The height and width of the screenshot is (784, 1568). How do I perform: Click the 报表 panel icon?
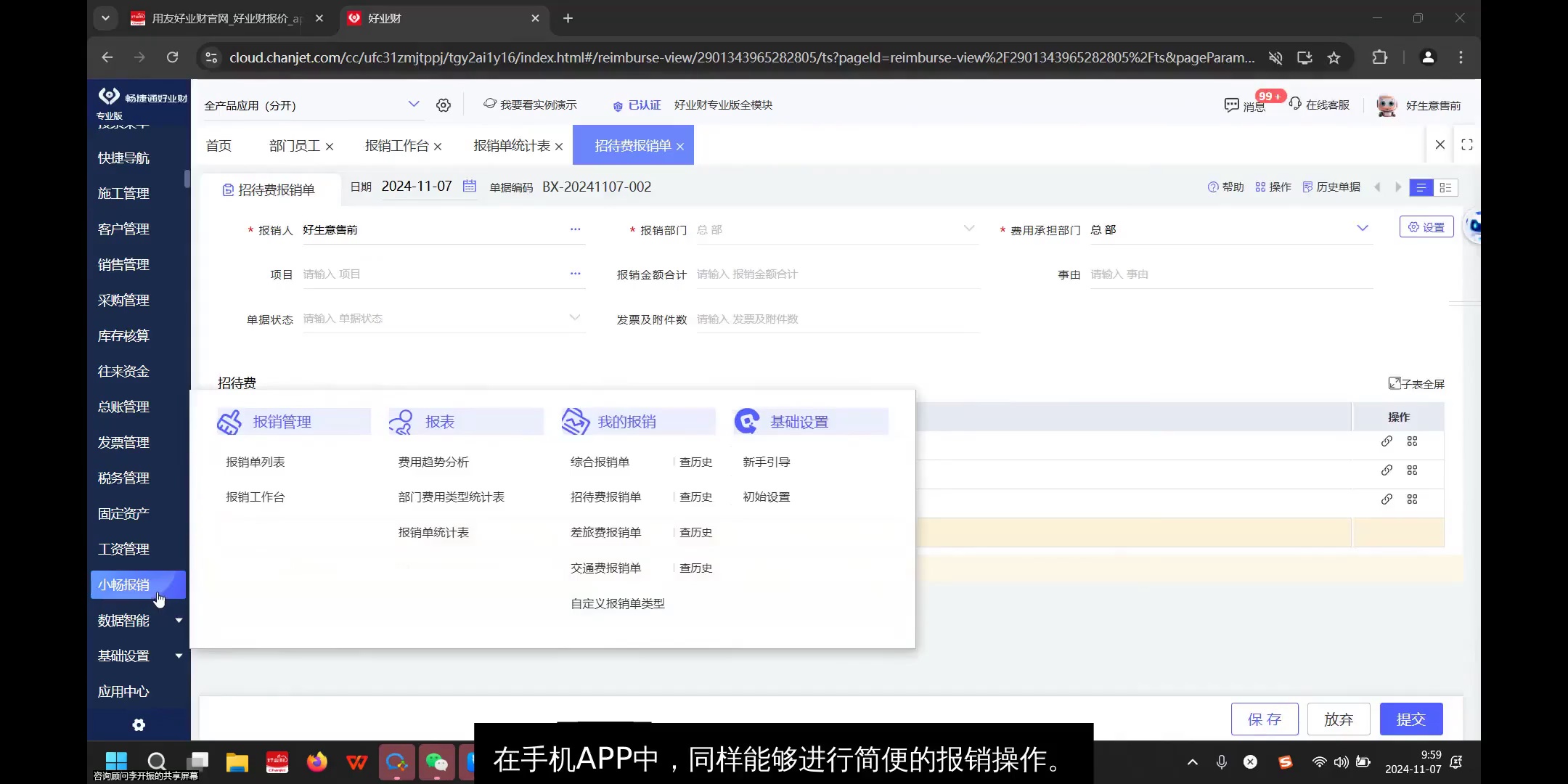pyautogui.click(x=401, y=421)
